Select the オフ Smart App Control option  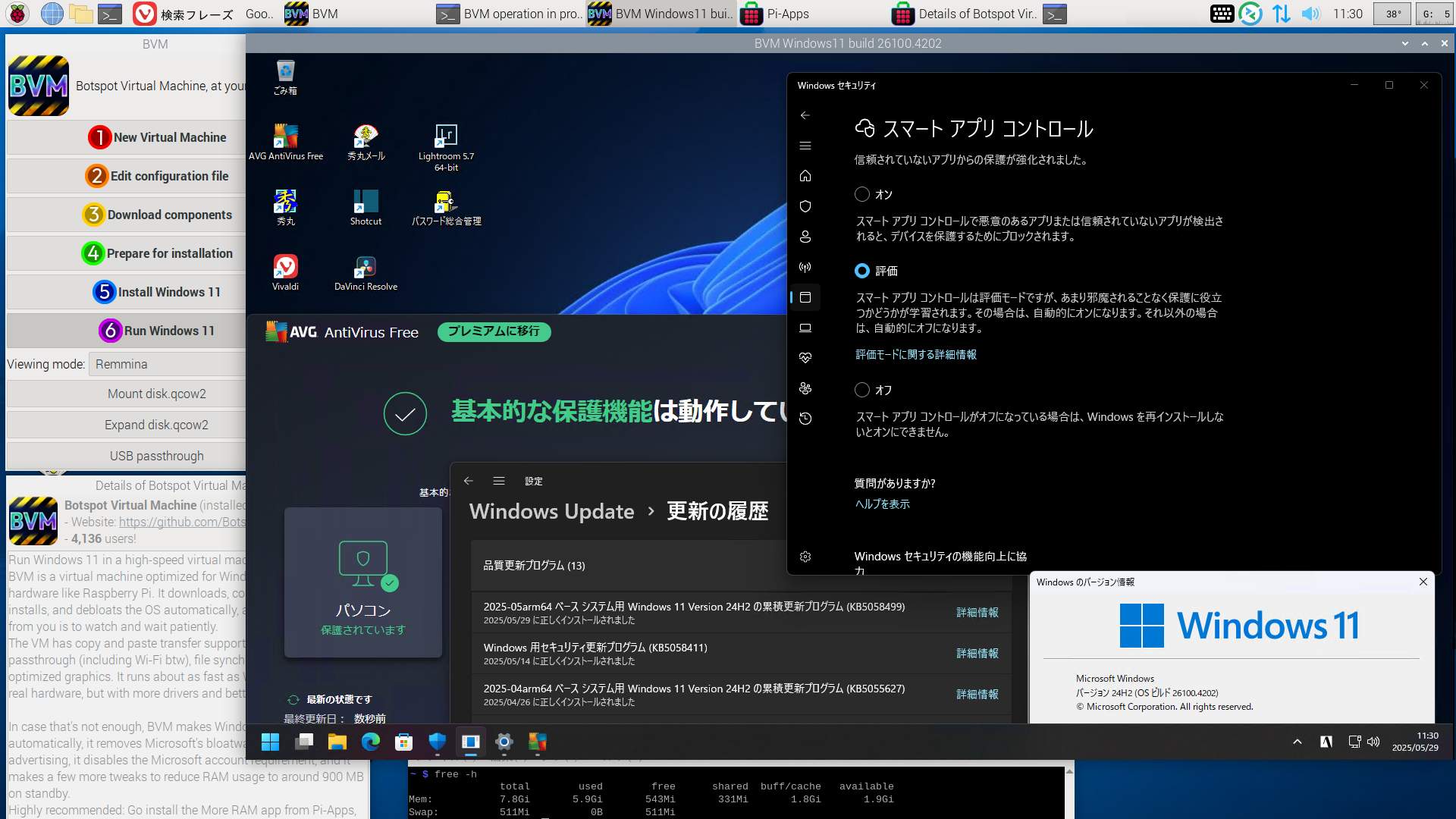861,390
